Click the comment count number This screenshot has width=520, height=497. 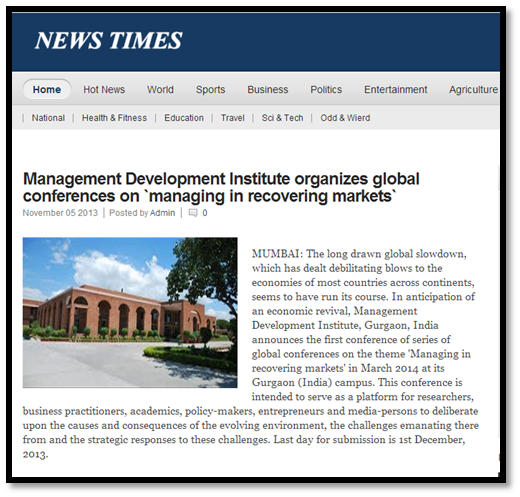click(205, 213)
